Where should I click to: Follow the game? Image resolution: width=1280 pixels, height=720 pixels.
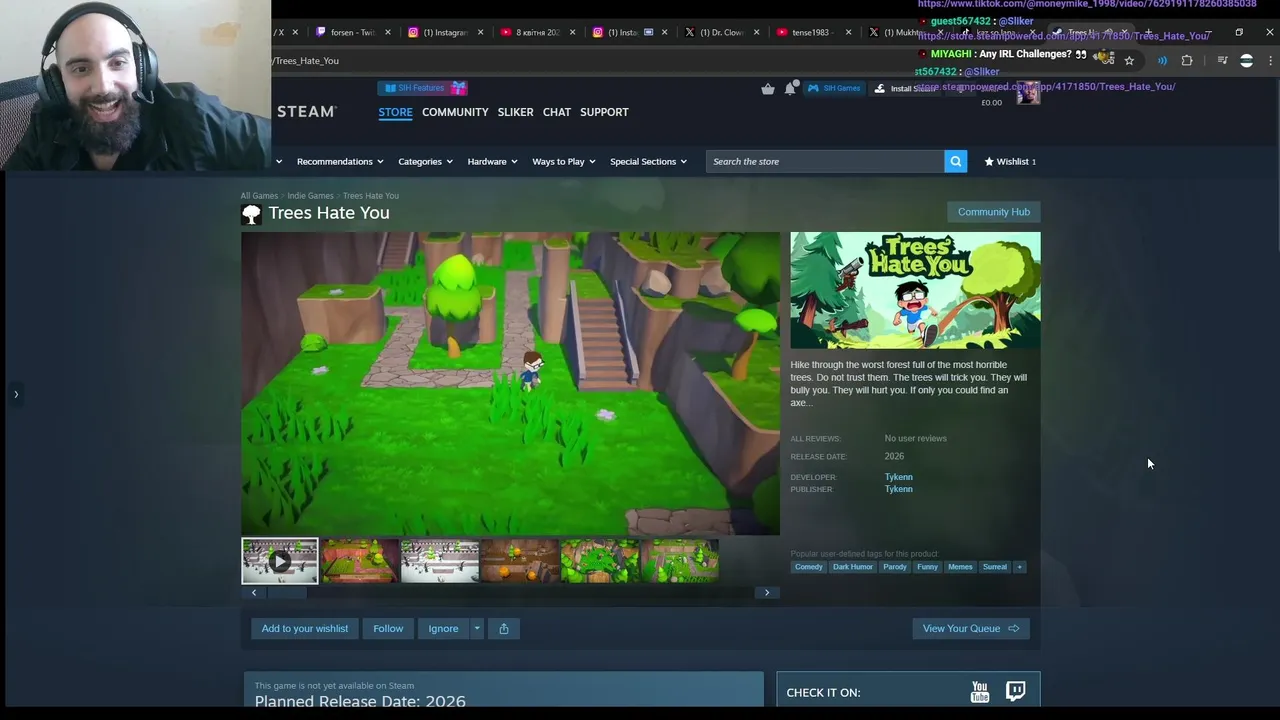tap(388, 628)
